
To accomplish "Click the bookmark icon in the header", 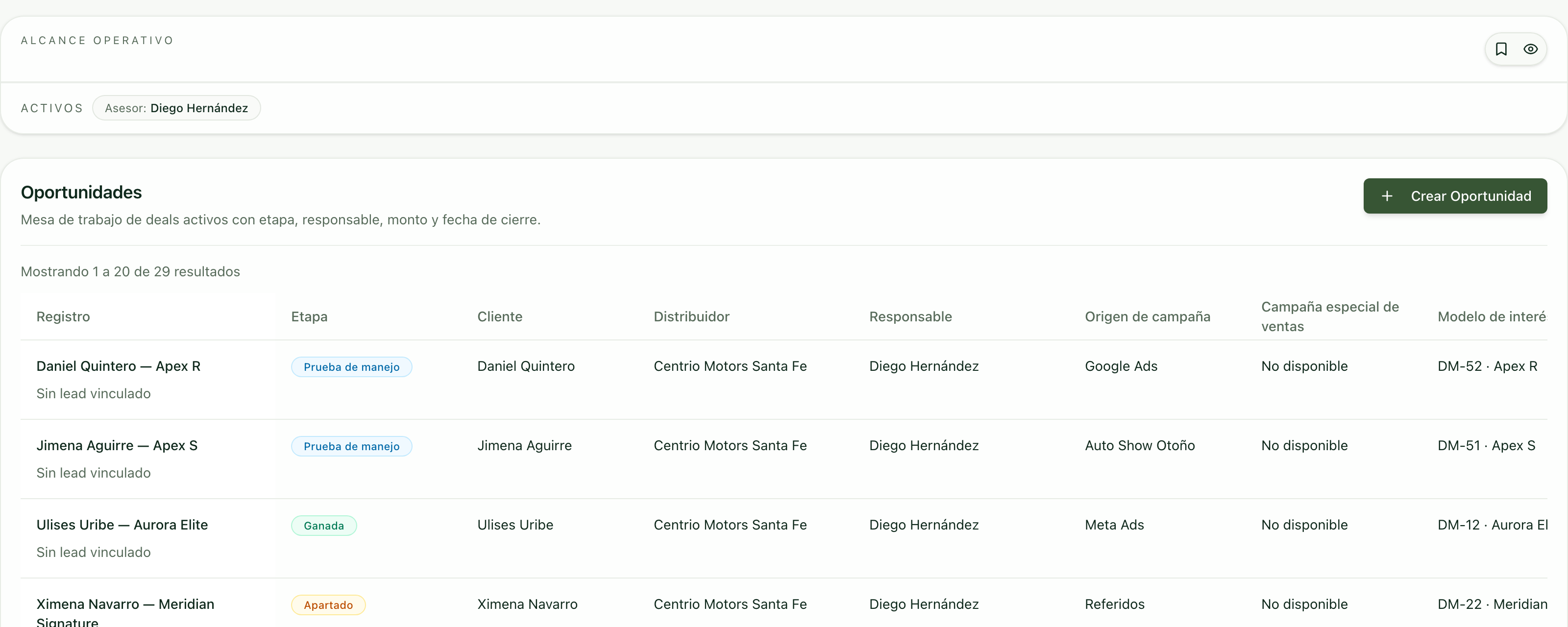I will pos(1501,49).
